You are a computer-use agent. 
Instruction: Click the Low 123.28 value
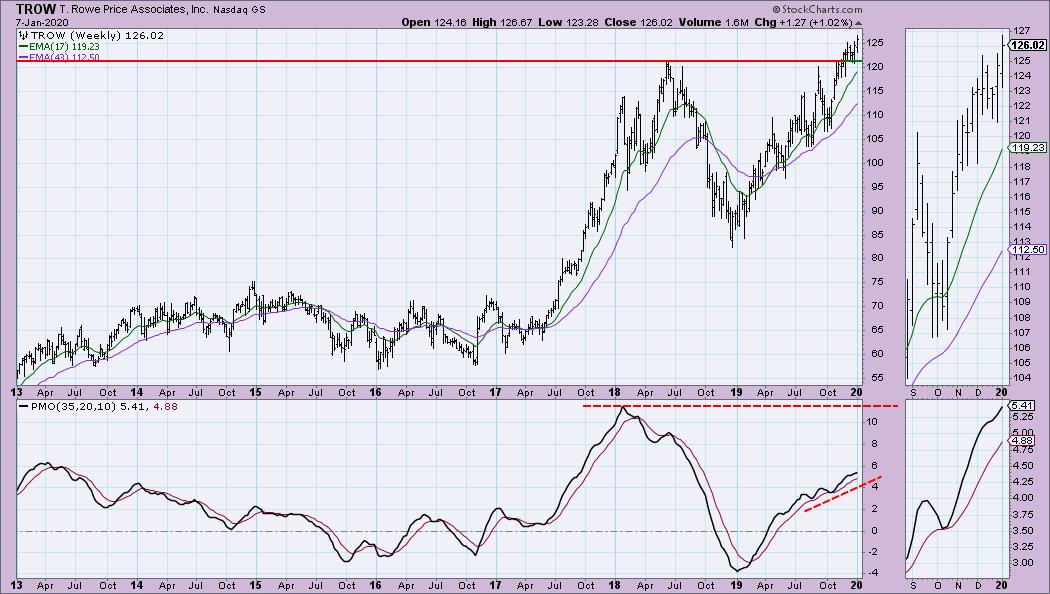tap(569, 22)
